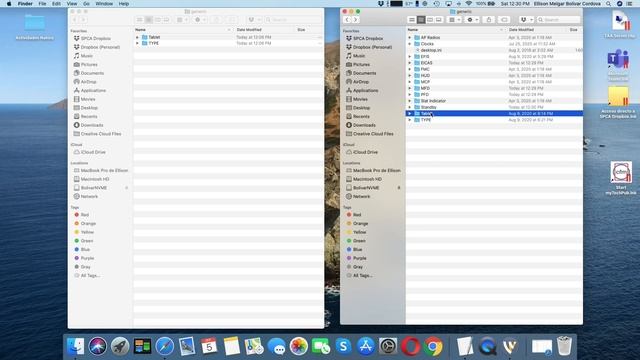Open the Help menu
640x360 pixels.
click(124, 4)
